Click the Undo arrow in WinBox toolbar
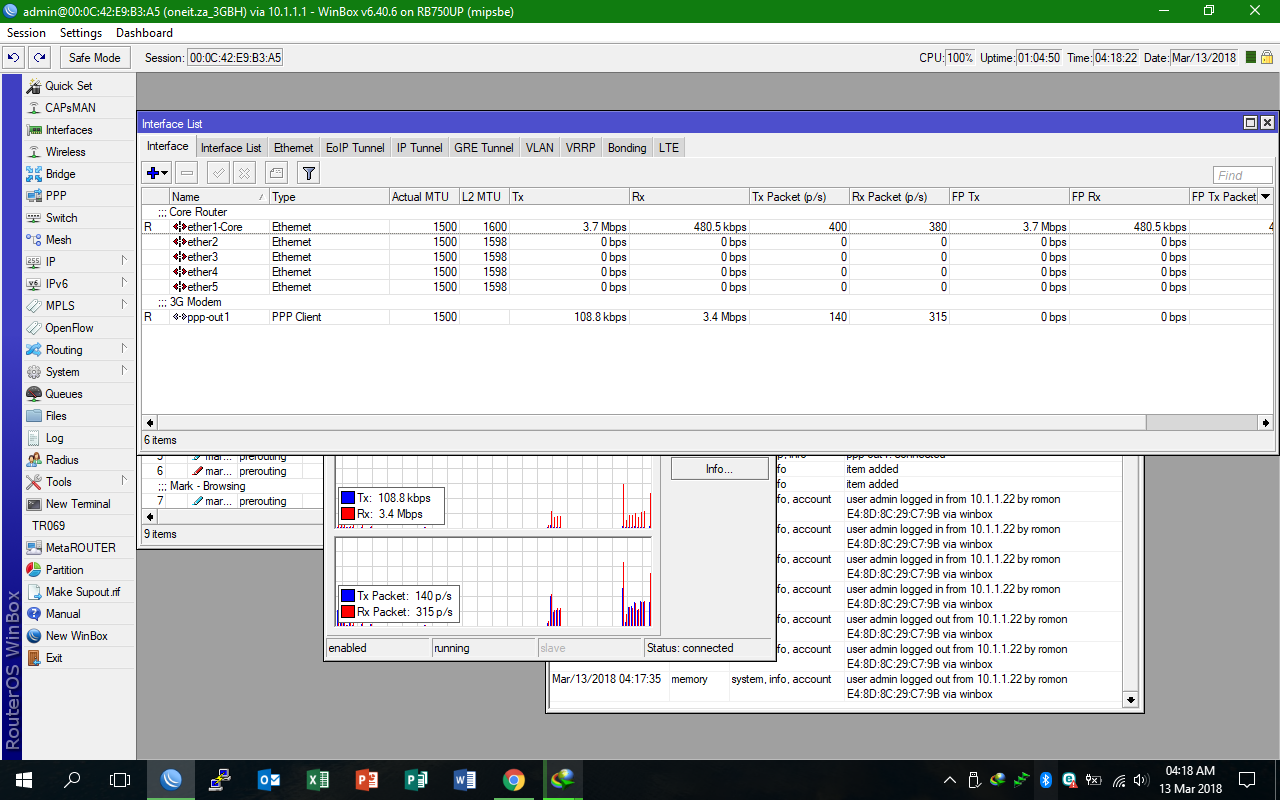 (x=14, y=58)
